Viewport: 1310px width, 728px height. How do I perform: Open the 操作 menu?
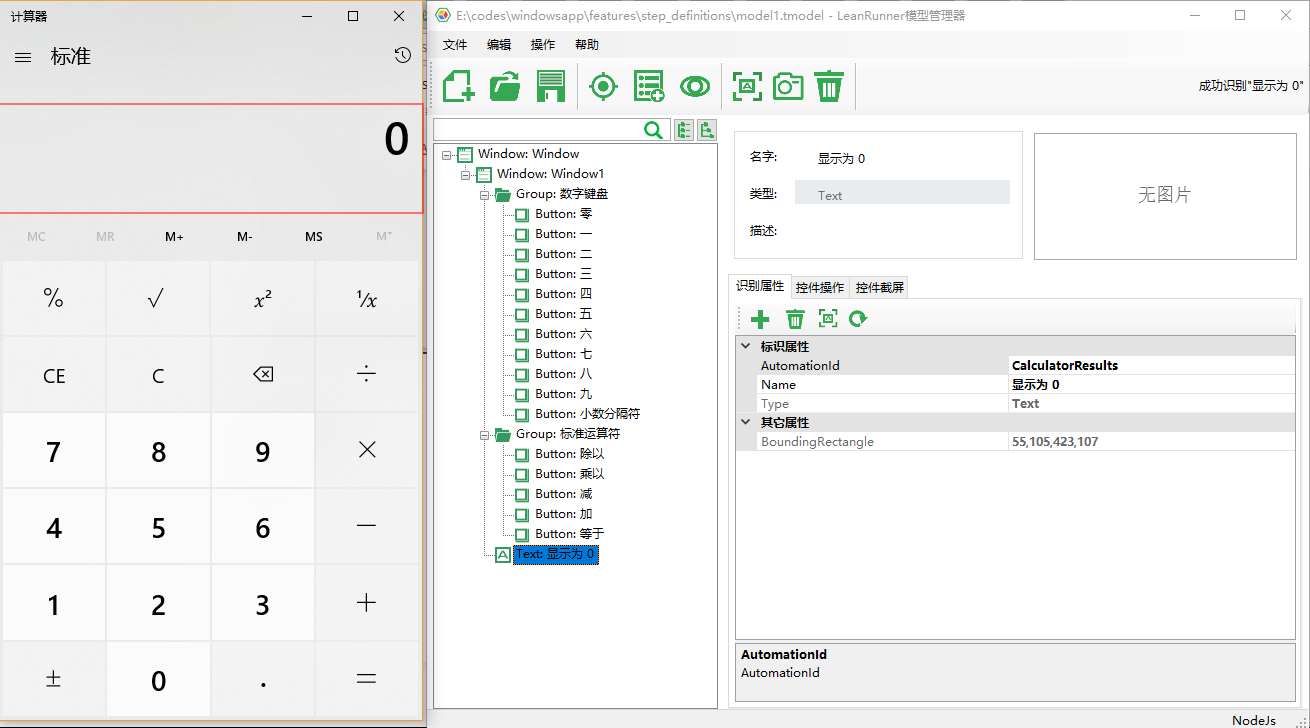pos(543,45)
